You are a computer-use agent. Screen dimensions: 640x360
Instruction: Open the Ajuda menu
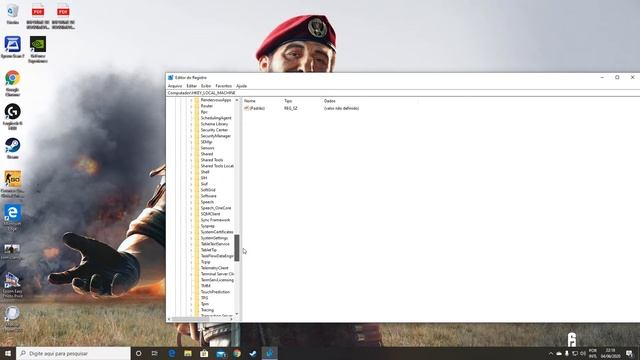point(241,86)
